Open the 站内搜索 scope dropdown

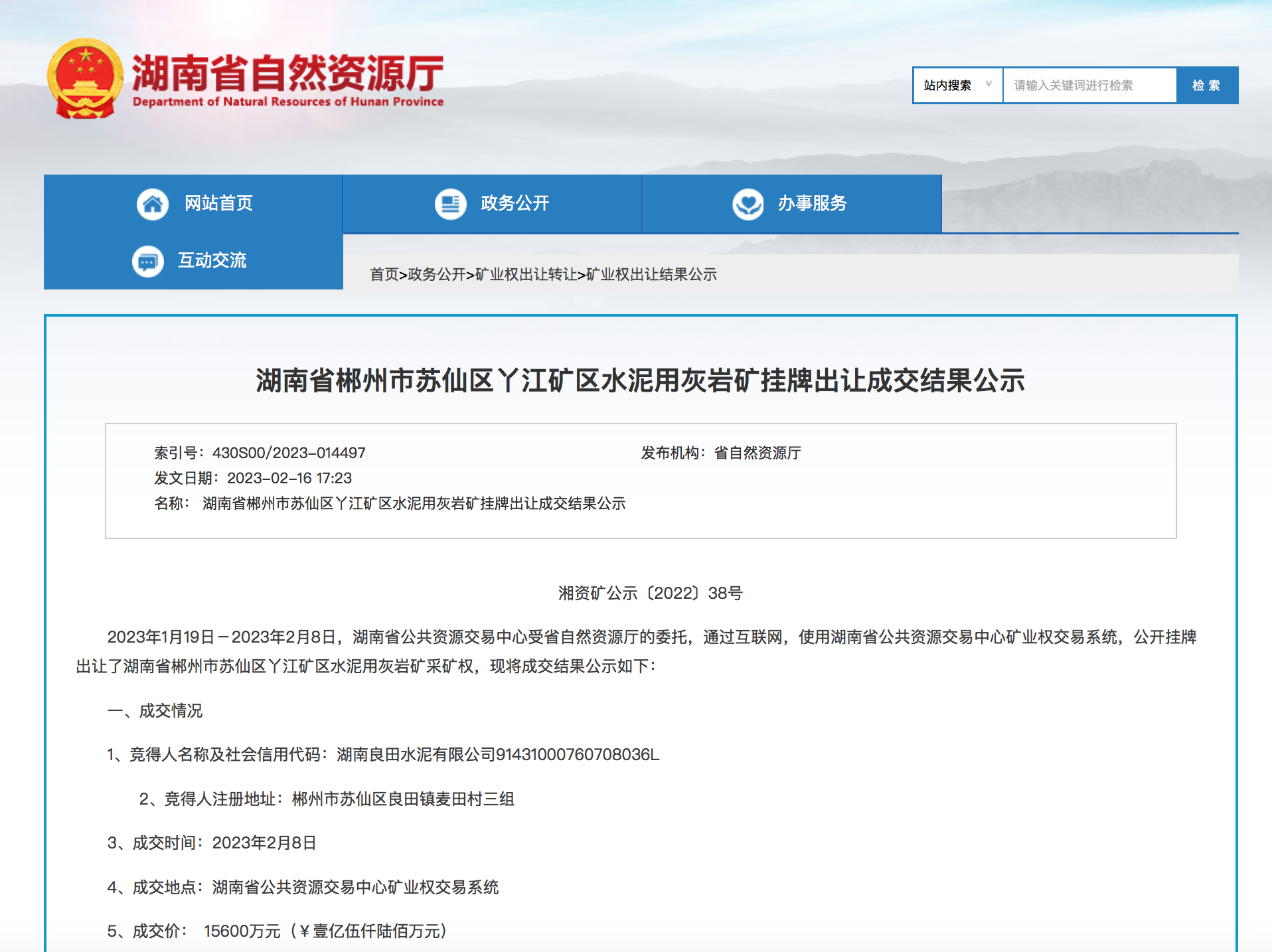957,85
